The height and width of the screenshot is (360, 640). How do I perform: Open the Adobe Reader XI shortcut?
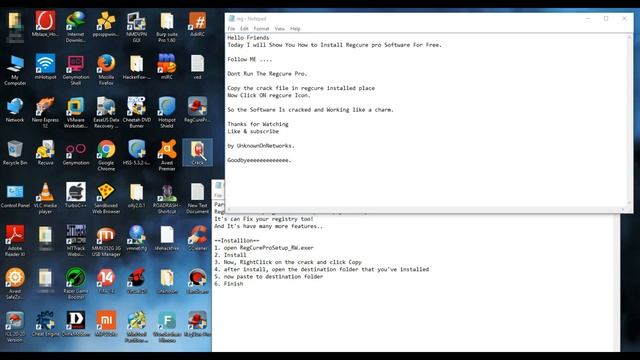pyautogui.click(x=15, y=241)
